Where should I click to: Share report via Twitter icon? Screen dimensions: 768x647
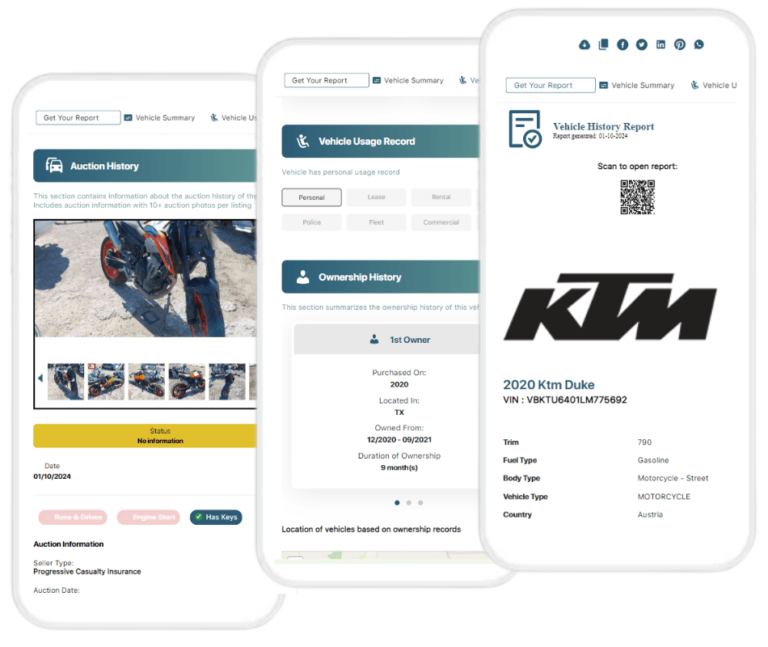[641, 45]
